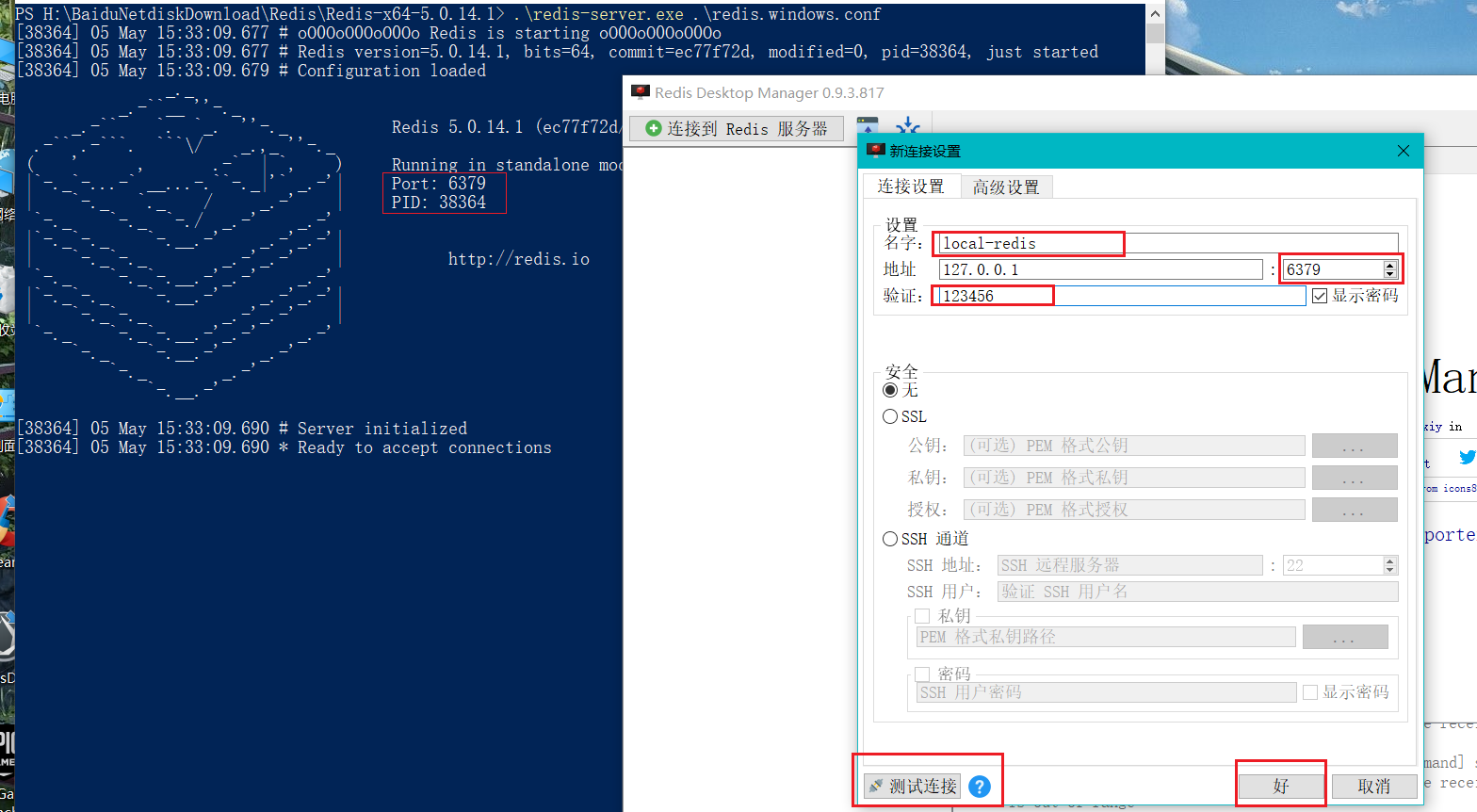
Task: Click the 授权 PEM path field
Action: click(x=1134, y=510)
